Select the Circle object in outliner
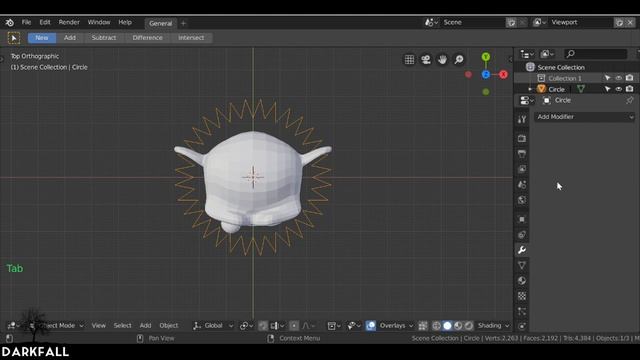Screen dimensions: 640x360 pos(556,89)
